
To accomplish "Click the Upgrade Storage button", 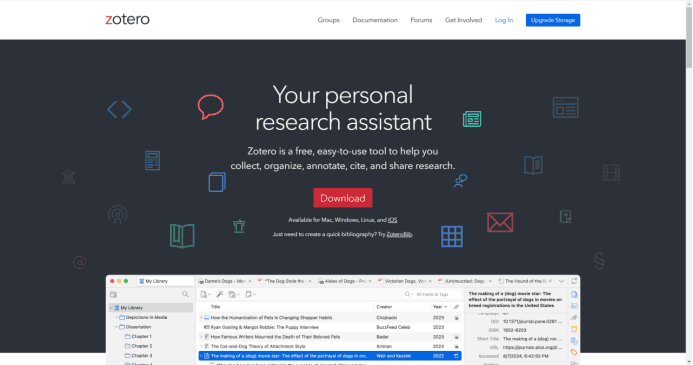I will tap(553, 20).
